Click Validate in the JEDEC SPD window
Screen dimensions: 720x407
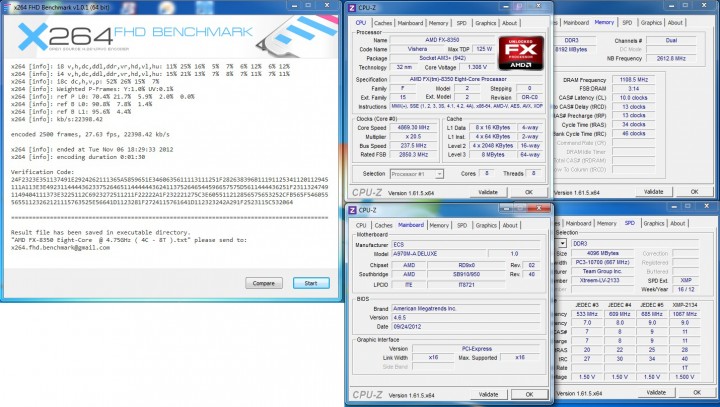click(x=656, y=392)
